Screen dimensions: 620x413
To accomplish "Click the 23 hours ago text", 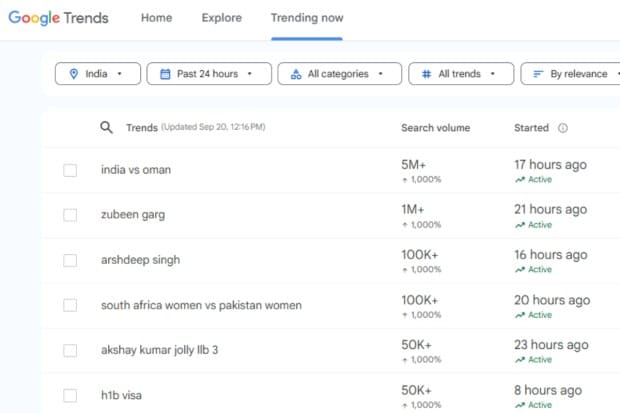I will click(x=551, y=345).
